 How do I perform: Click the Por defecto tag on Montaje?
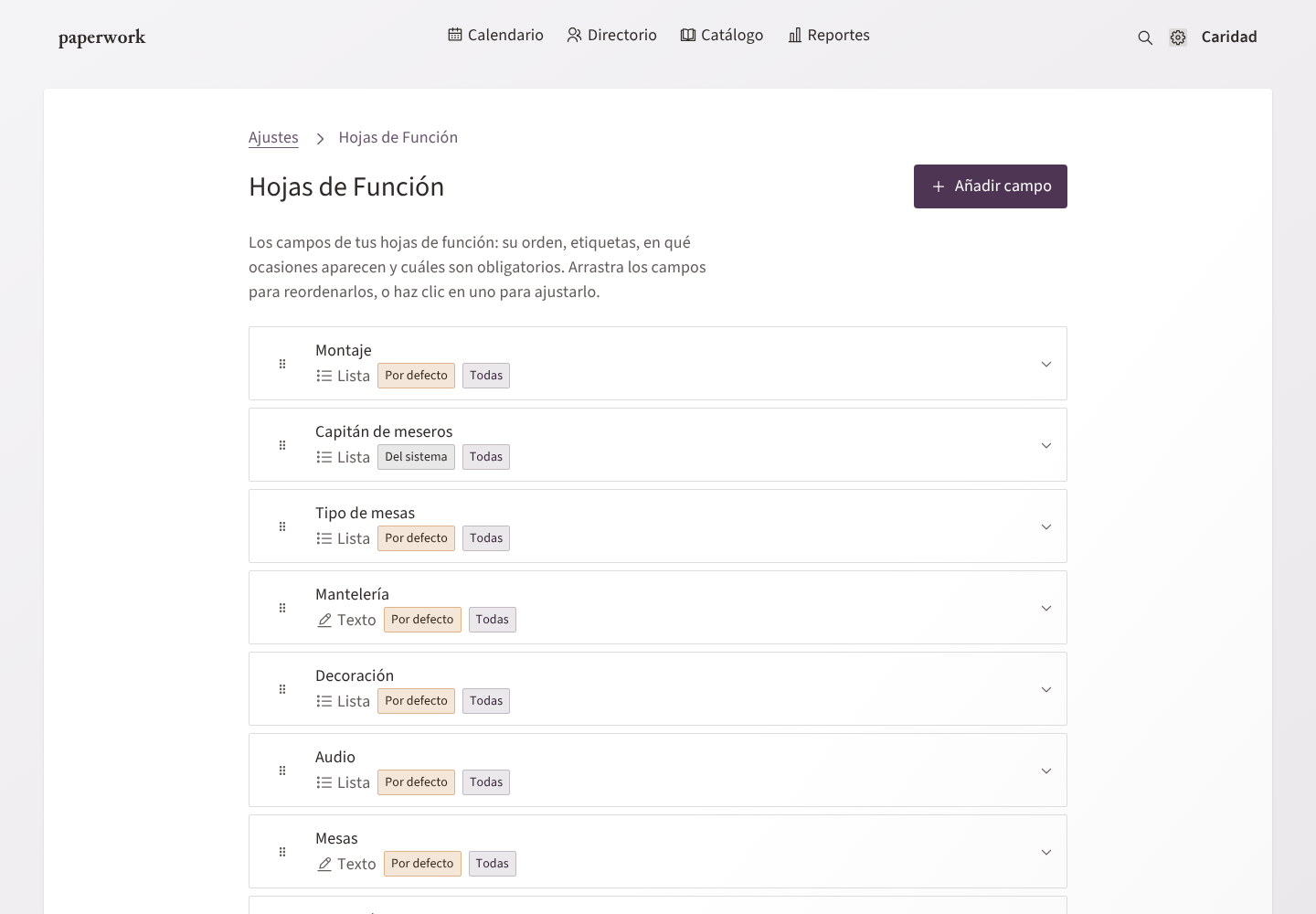click(x=416, y=376)
